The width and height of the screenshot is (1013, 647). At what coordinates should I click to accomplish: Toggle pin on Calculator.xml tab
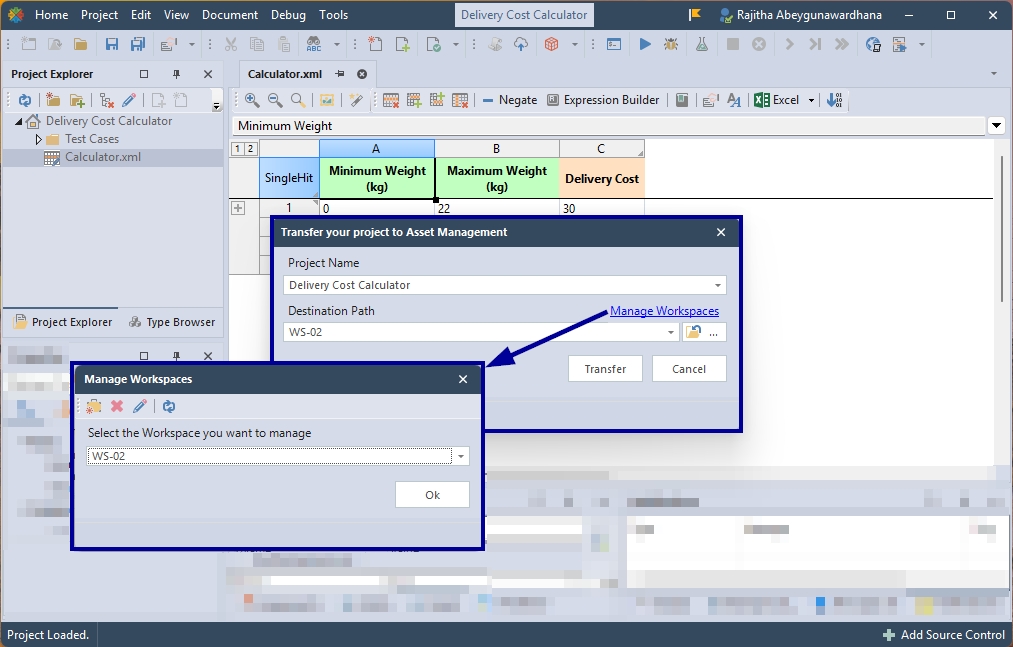pyautogui.click(x=340, y=74)
